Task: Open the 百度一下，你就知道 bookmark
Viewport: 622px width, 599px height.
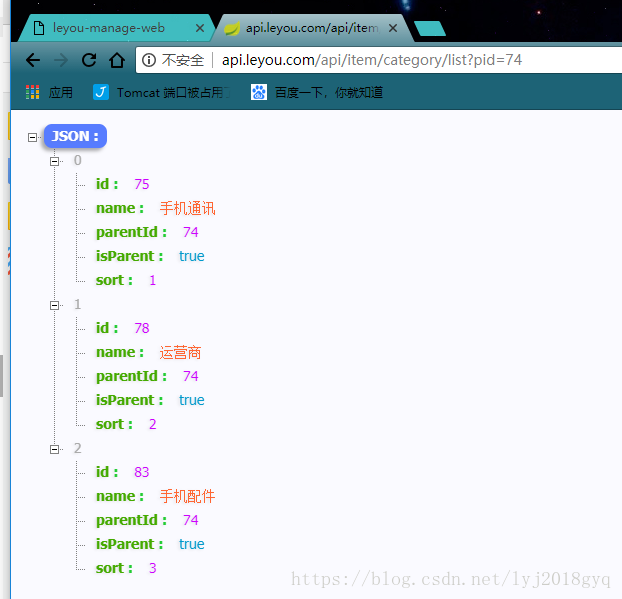Action: (317, 92)
